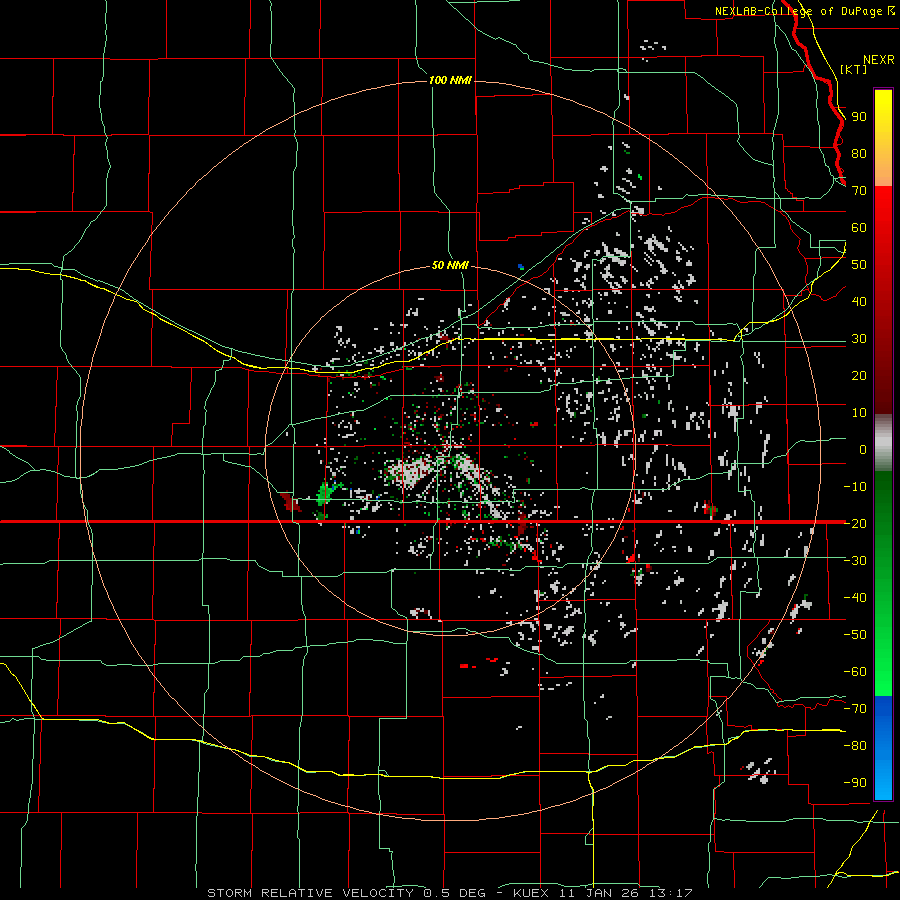
Task: Click the "0" velocity scale label
Action: pos(863,450)
